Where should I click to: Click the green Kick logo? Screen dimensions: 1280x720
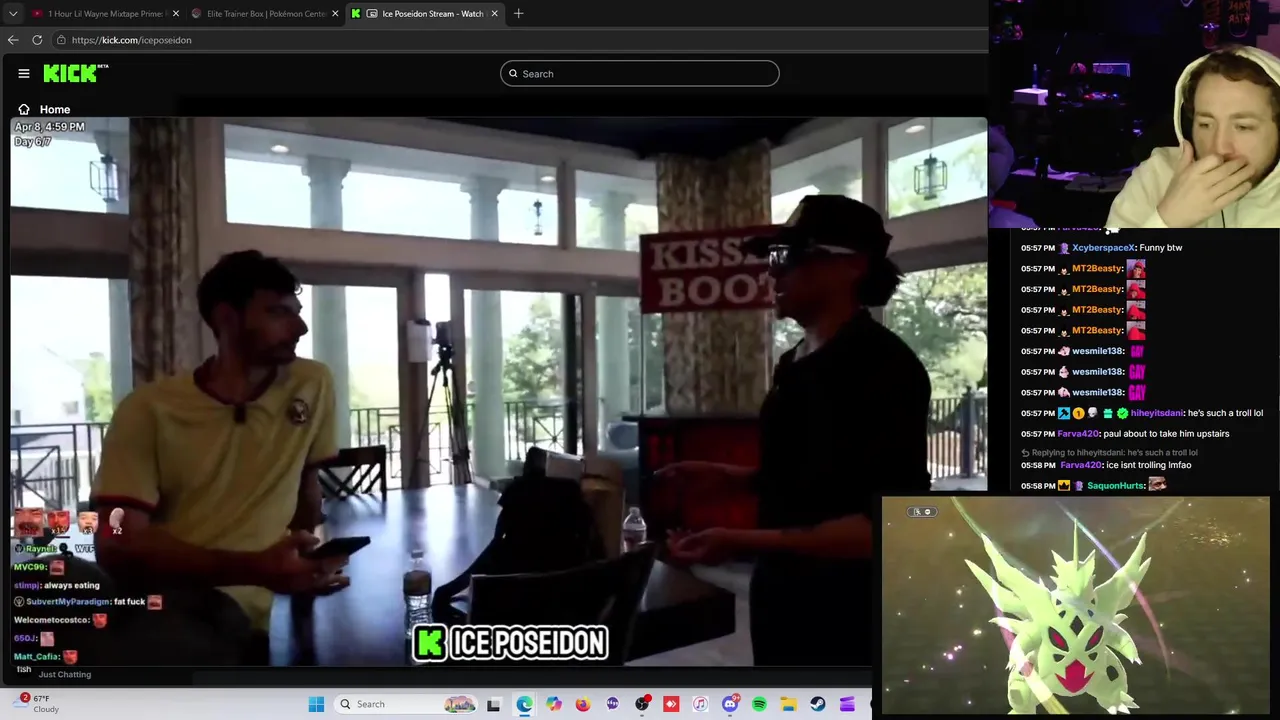tap(75, 73)
